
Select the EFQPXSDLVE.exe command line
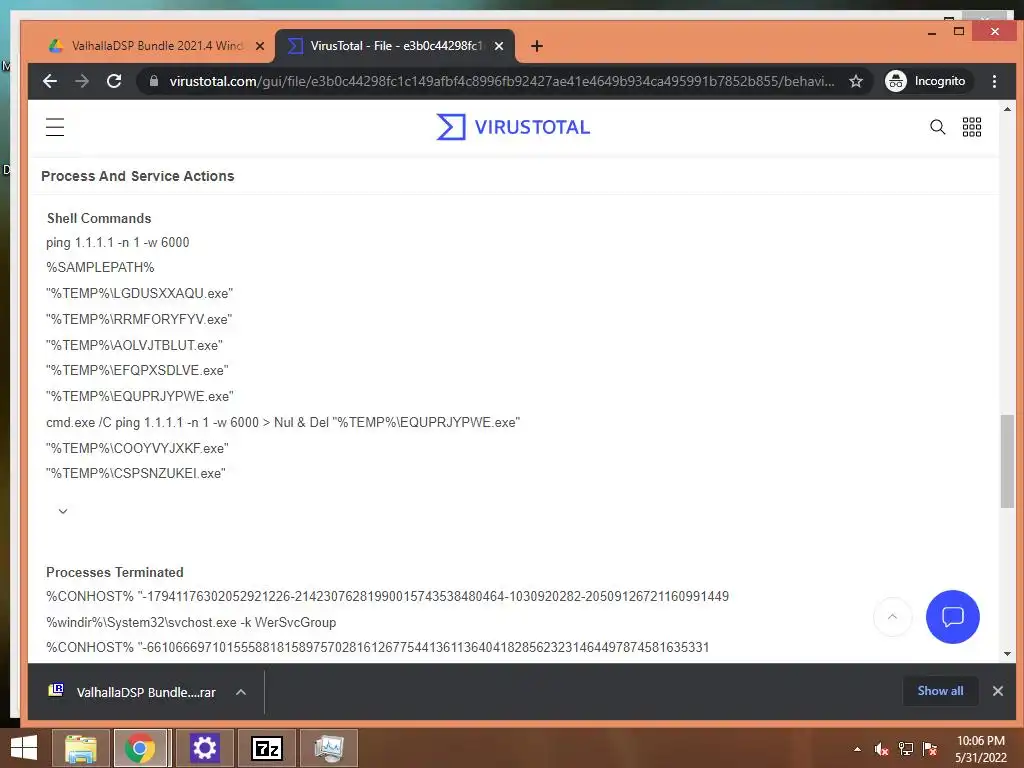(137, 370)
